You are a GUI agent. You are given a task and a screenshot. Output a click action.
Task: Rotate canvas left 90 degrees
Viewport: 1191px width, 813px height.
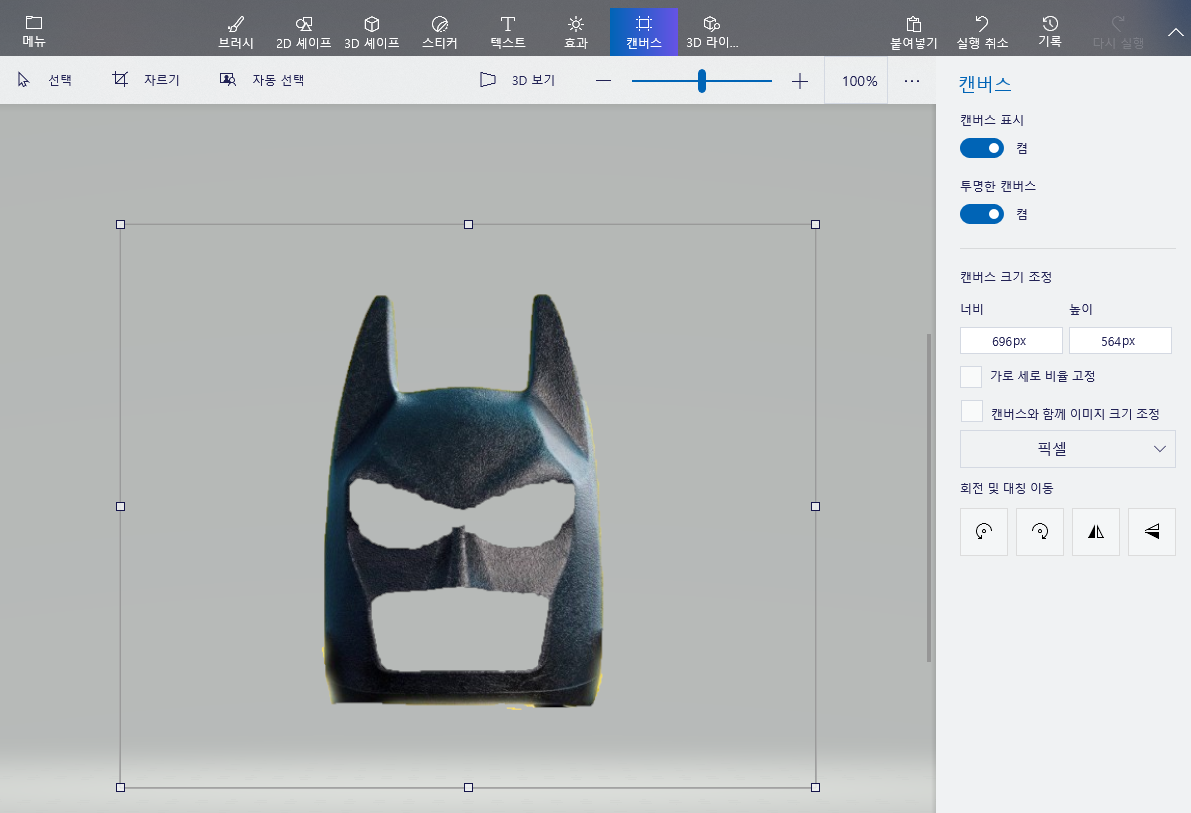pos(983,532)
